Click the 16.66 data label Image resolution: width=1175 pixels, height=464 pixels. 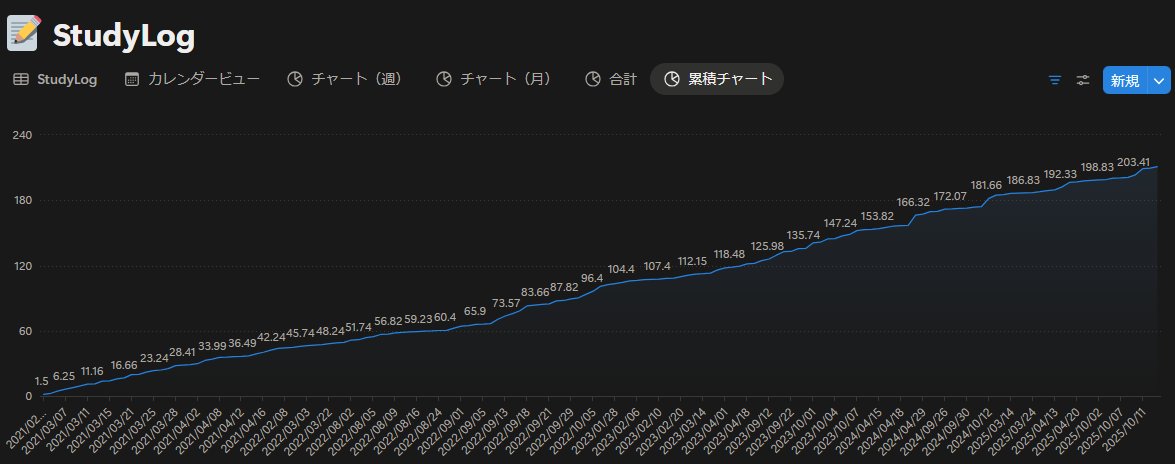[124, 365]
